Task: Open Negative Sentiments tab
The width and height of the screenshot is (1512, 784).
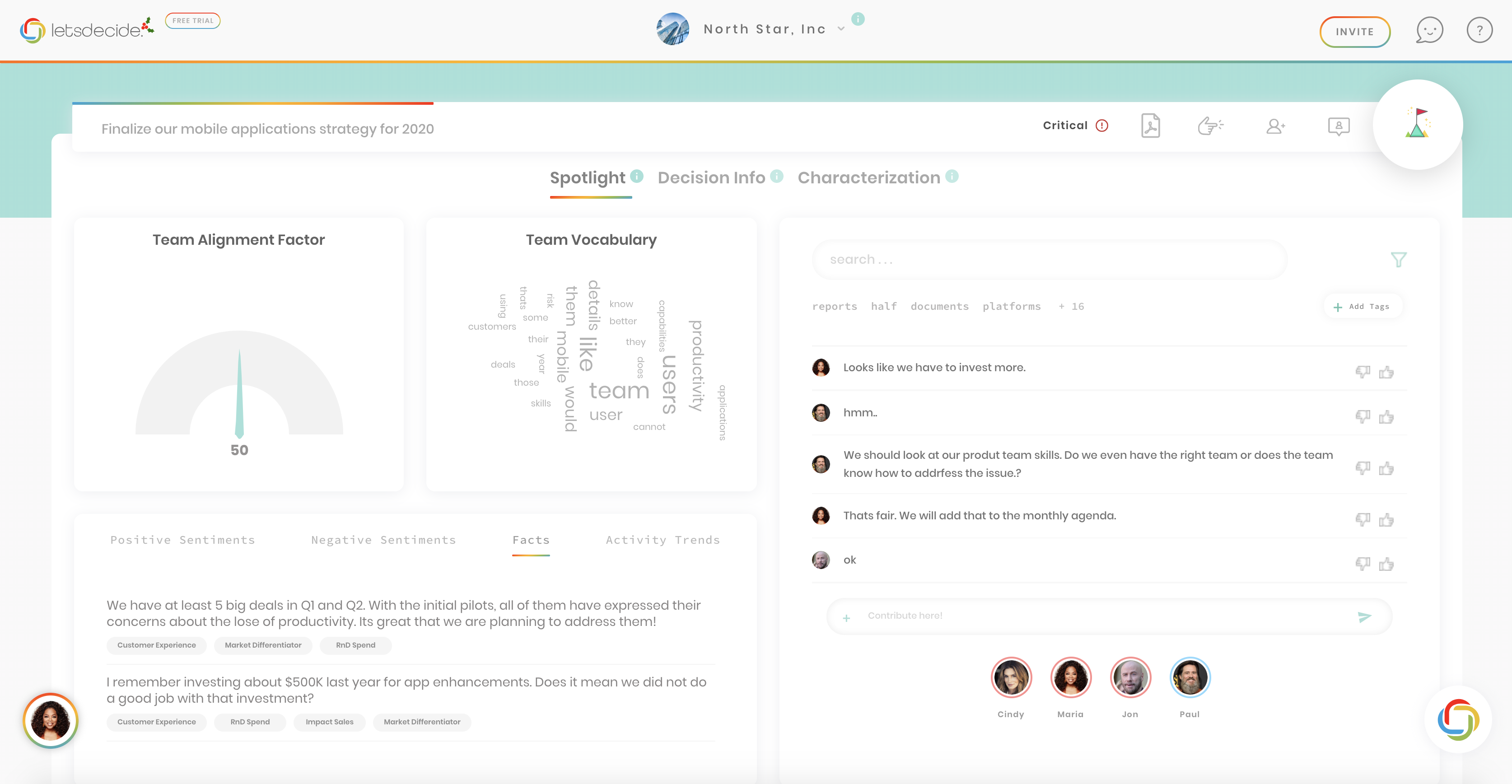Action: [x=383, y=540]
